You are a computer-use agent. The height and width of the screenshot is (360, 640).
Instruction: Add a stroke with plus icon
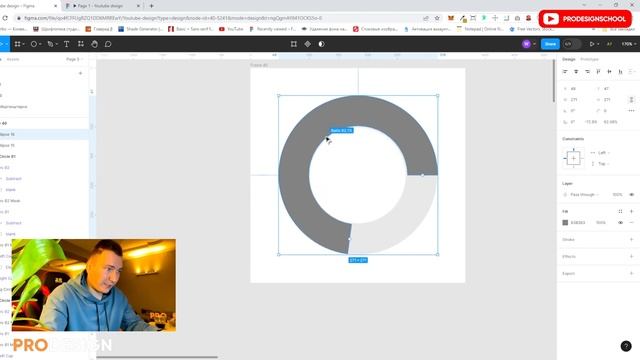pyautogui.click(x=631, y=240)
